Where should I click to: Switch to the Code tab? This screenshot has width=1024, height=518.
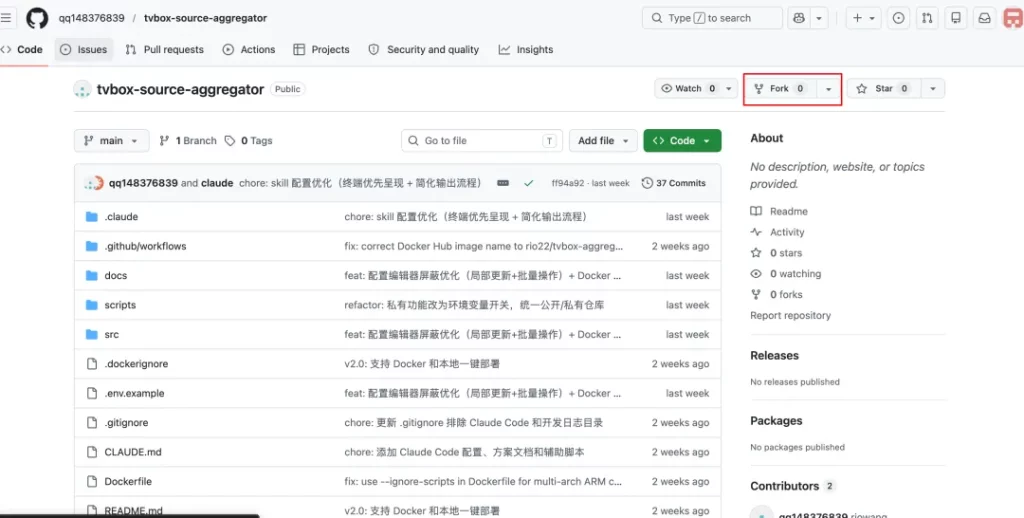coord(22,50)
